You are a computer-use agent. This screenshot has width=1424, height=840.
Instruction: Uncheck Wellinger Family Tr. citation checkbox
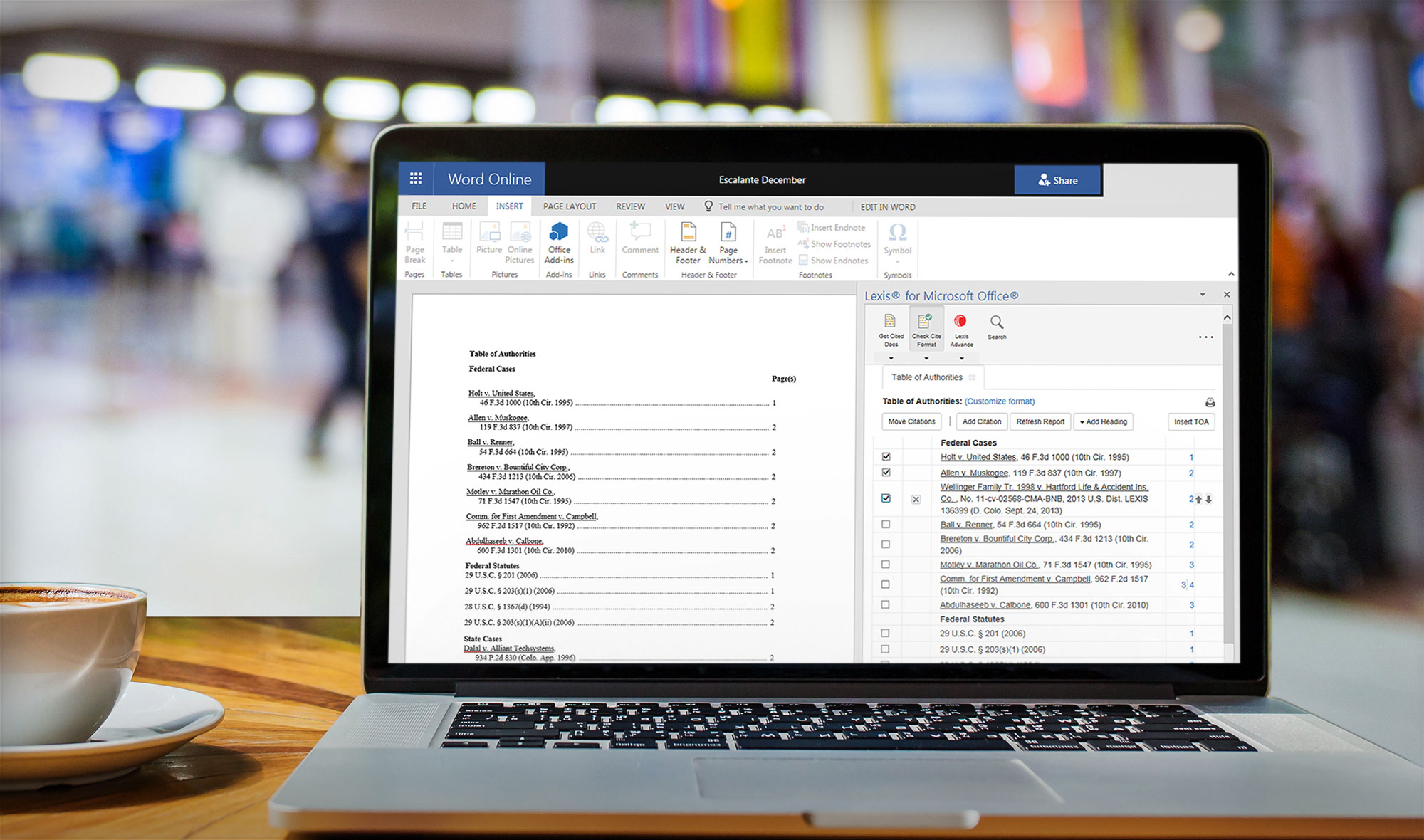(886, 498)
